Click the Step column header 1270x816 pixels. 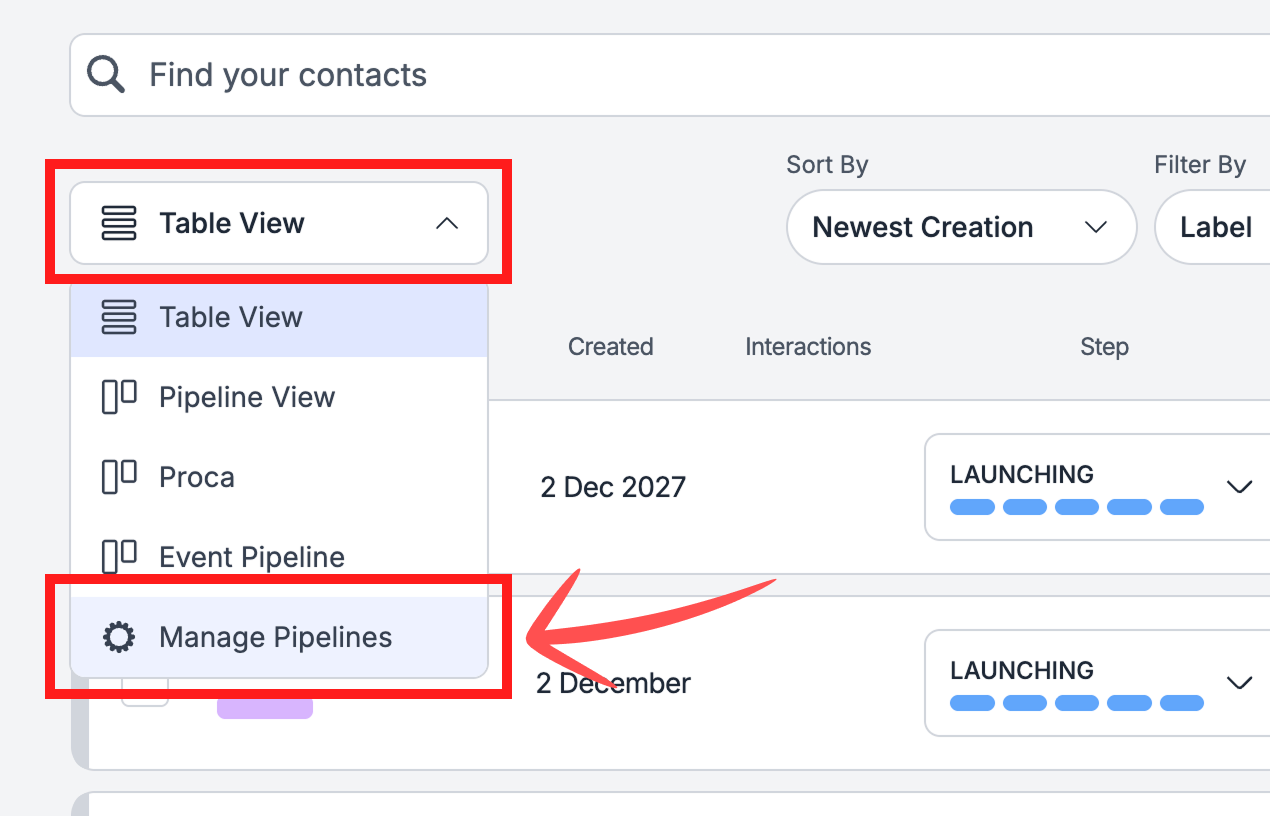[x=1104, y=347]
